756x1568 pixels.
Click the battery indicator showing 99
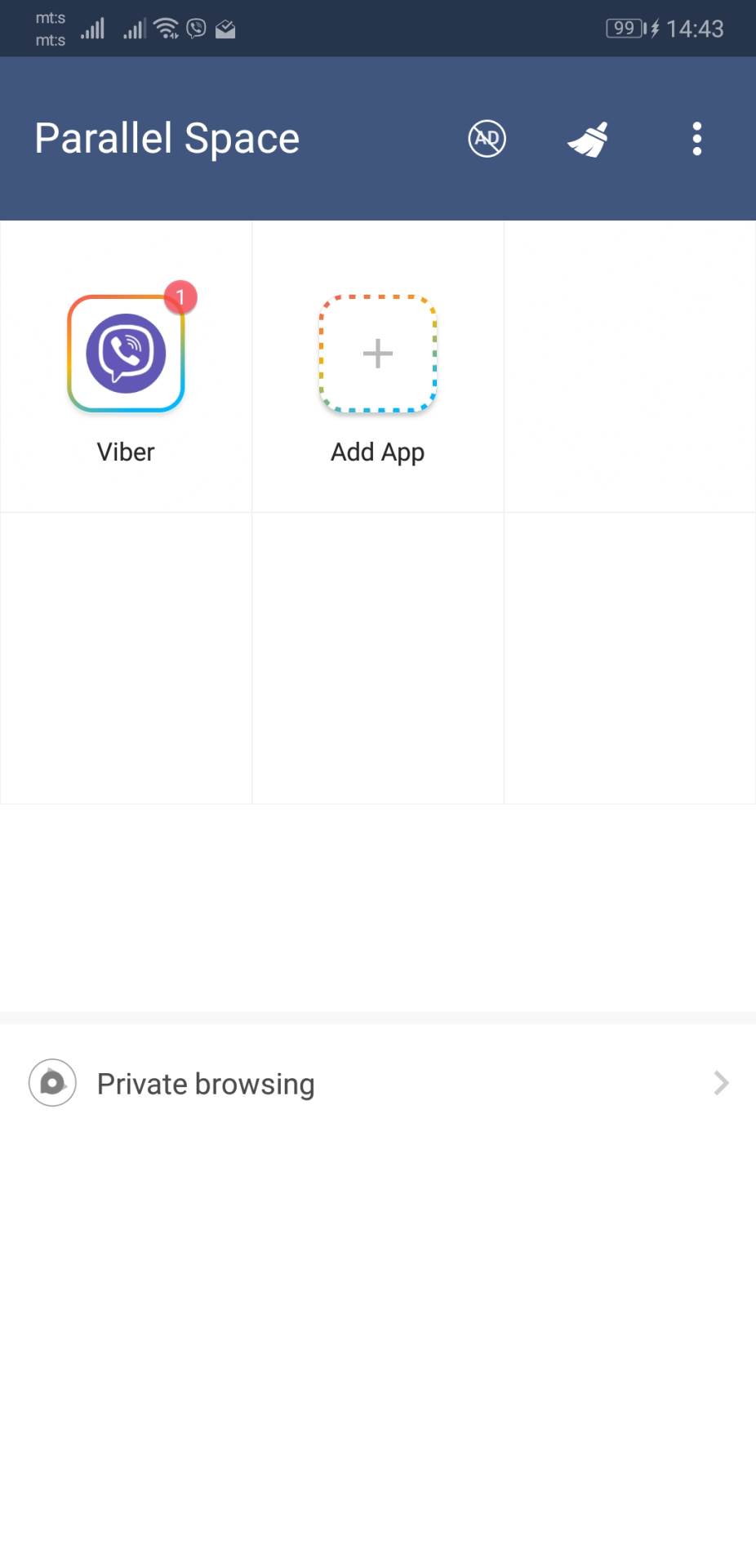[x=624, y=28]
